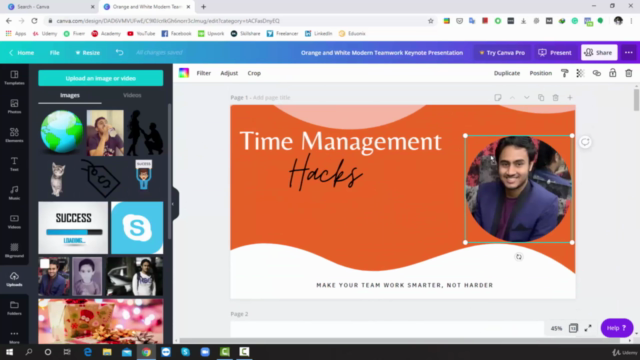Click the copy style paint roller icon
This screenshot has height=360, width=640.
click(564, 73)
